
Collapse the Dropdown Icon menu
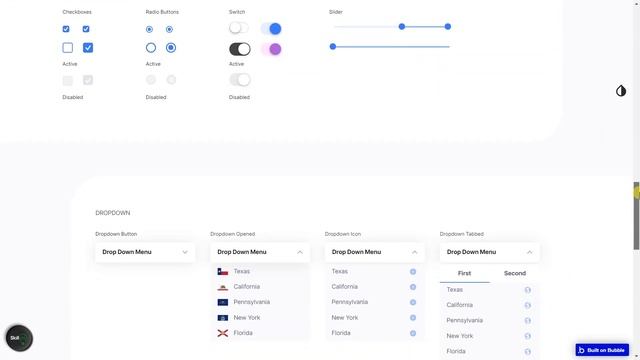(375, 252)
